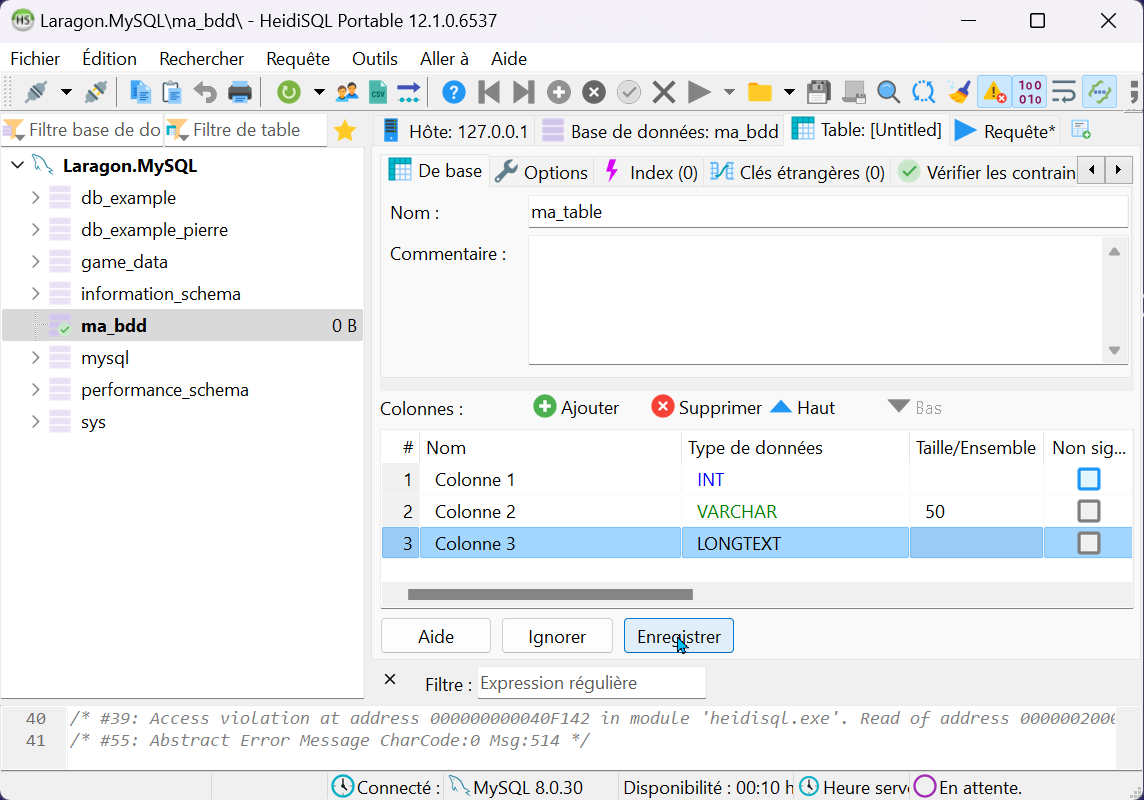The image size is (1144, 800).
Task: Switch to the Options tab
Action: (543, 172)
